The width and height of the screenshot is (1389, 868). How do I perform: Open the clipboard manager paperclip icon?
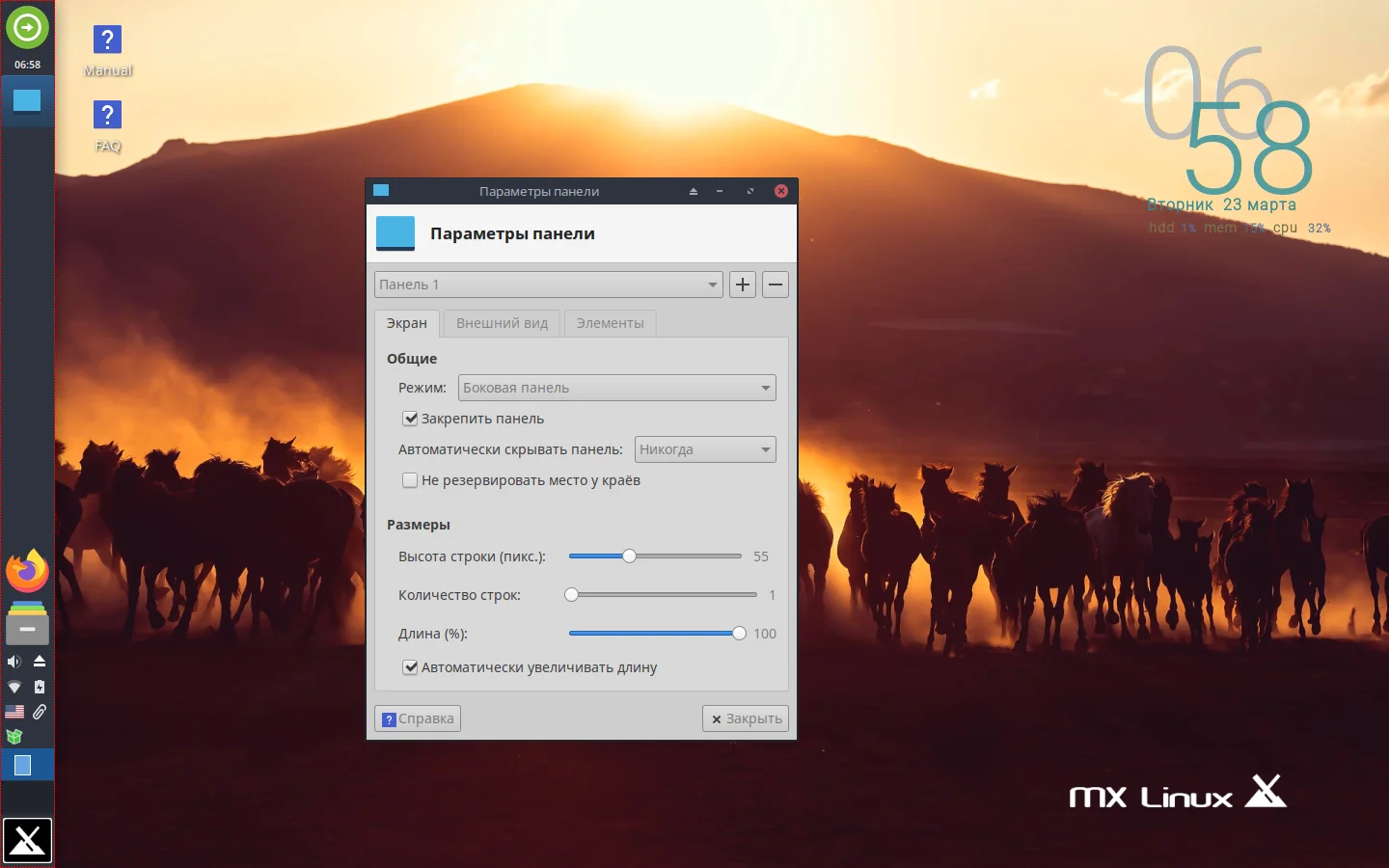pyautogui.click(x=40, y=712)
